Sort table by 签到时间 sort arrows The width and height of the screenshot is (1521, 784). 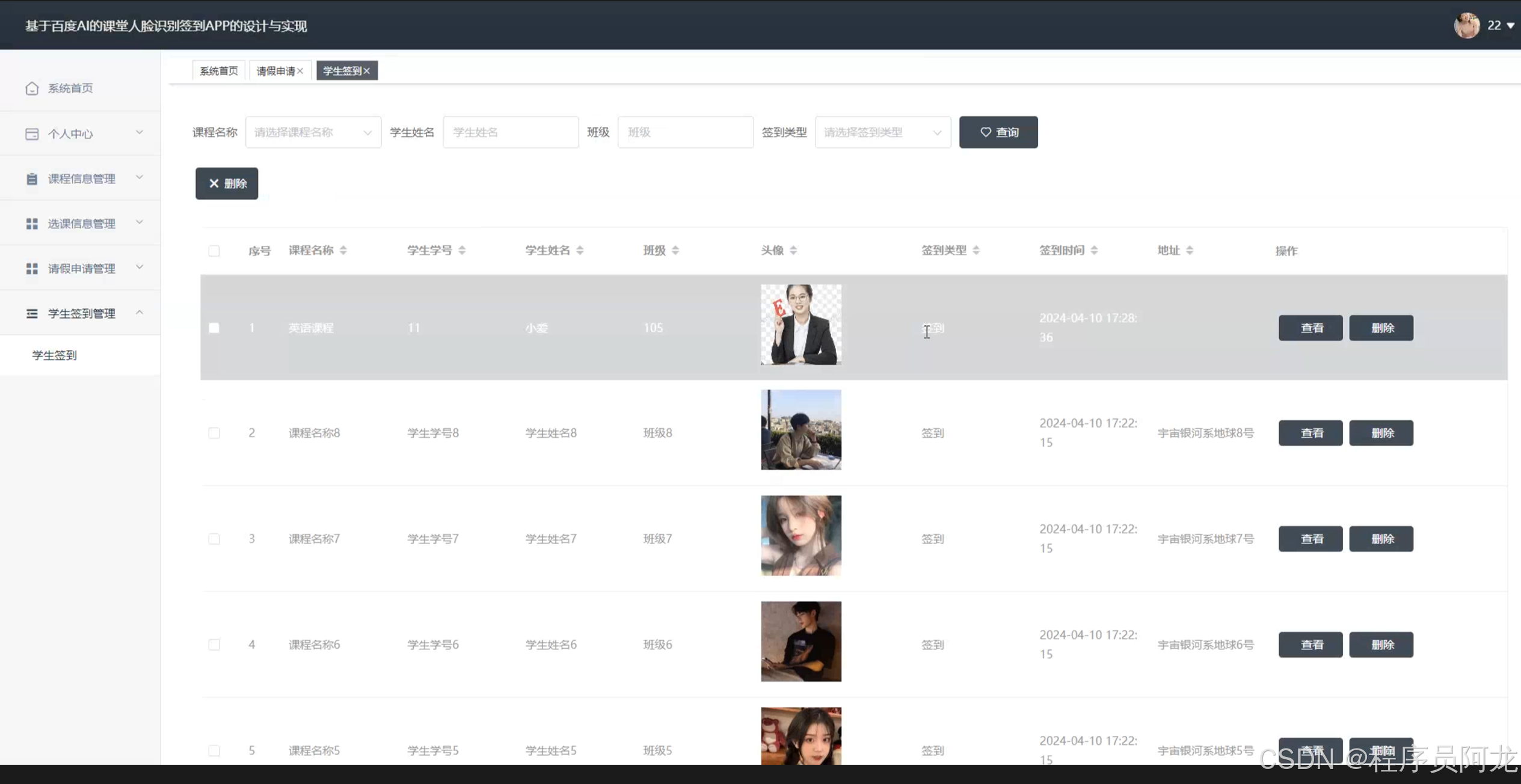[1094, 250]
